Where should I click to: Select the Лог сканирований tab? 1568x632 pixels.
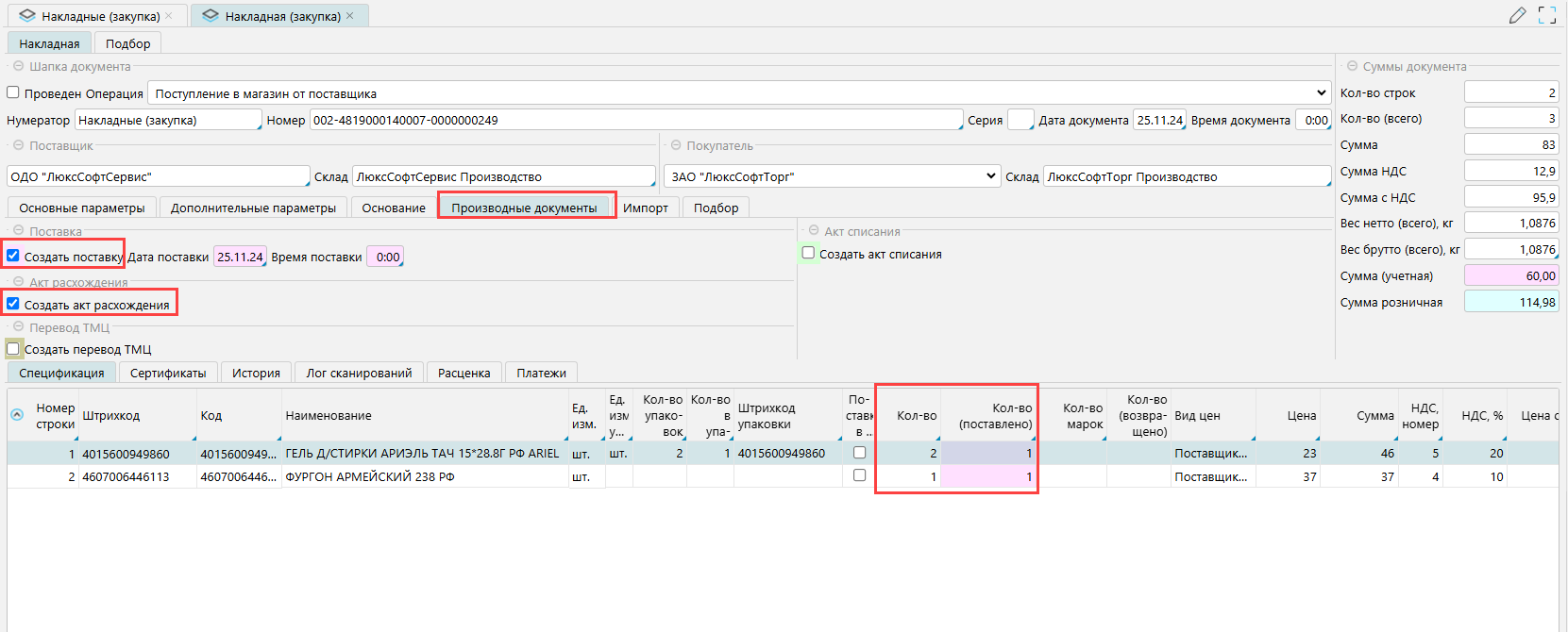coord(359,373)
